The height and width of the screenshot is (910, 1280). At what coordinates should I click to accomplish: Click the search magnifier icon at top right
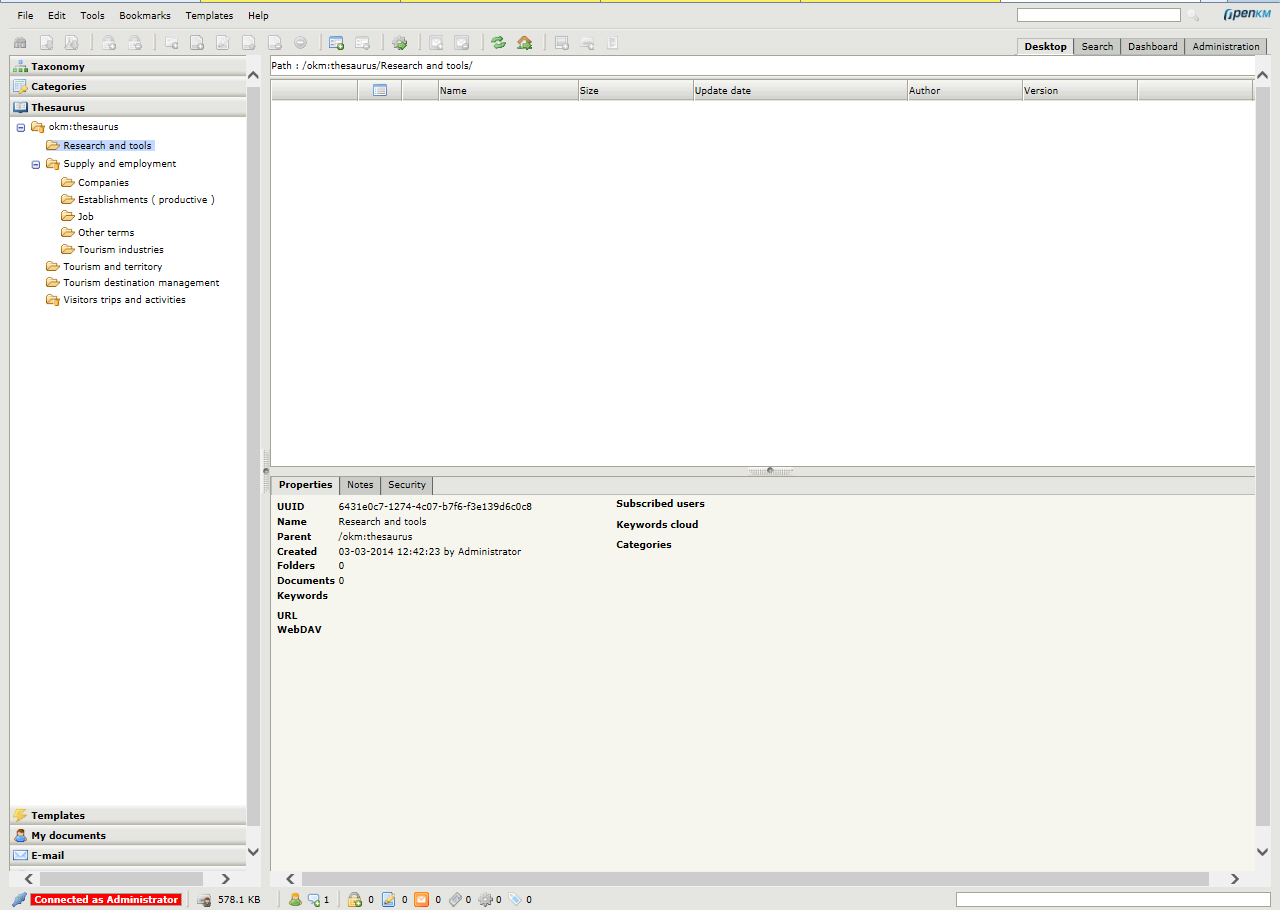(1193, 16)
